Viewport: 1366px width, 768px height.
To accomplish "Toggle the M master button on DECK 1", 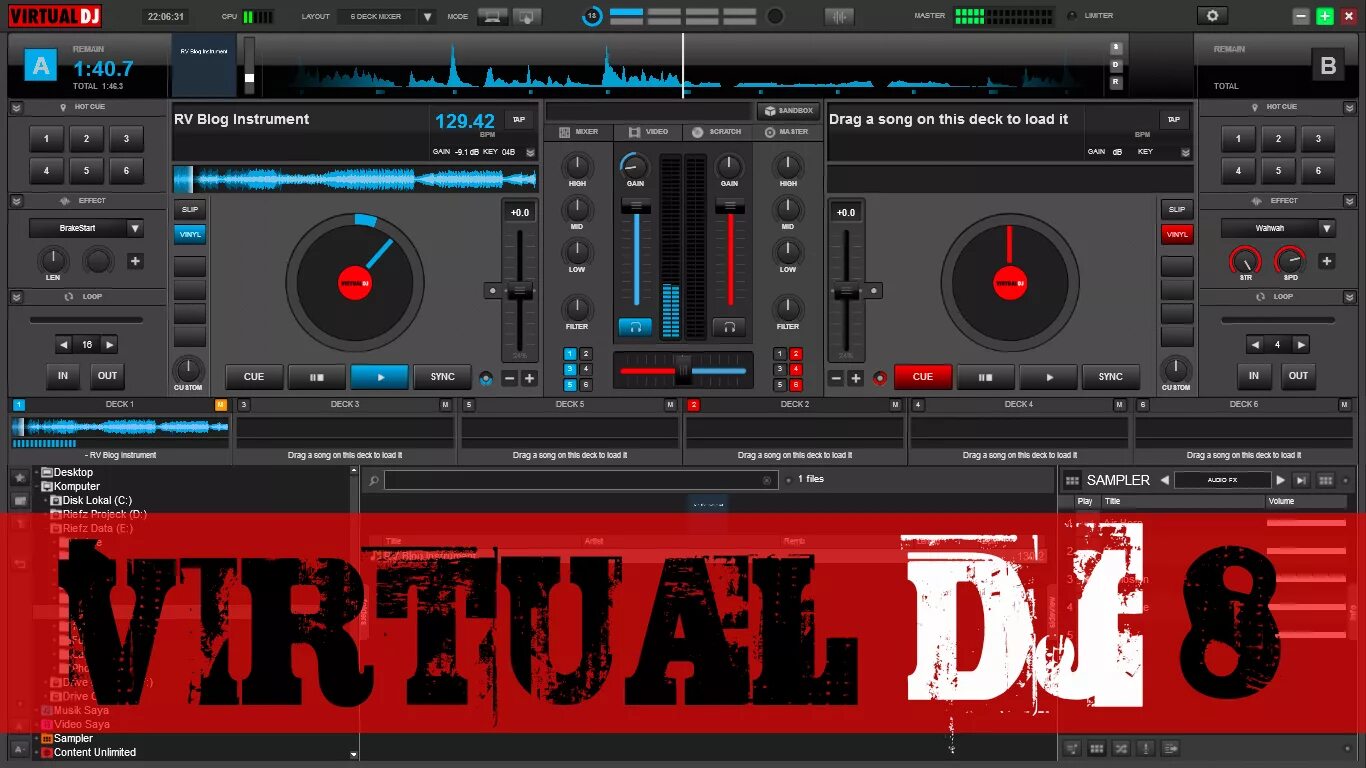I will pos(221,405).
